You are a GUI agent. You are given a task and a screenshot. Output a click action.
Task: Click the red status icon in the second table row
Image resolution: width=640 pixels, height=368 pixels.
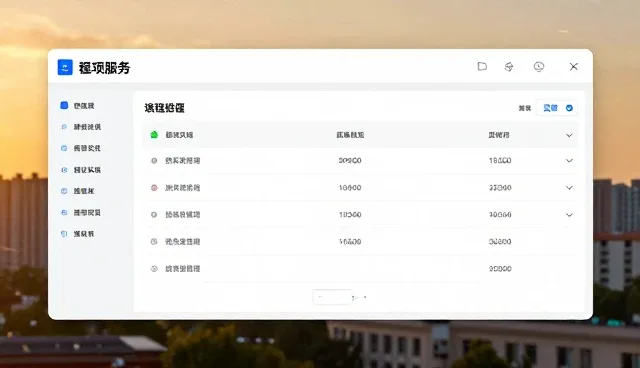[x=154, y=188]
